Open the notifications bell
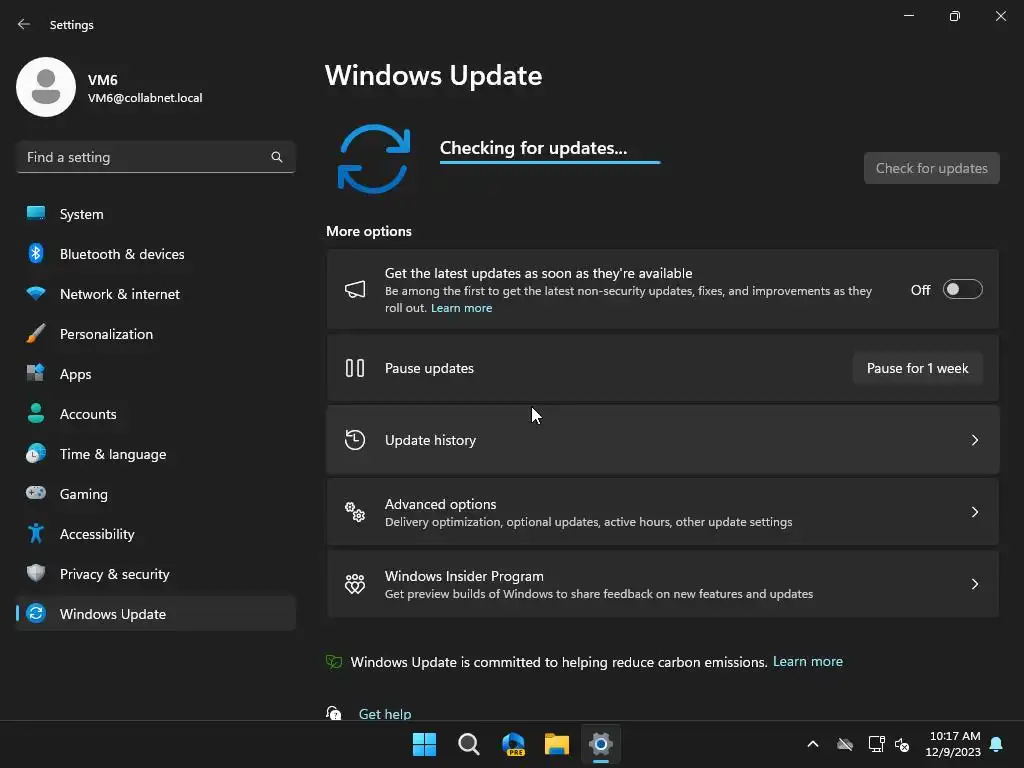The image size is (1024, 768). [997, 744]
